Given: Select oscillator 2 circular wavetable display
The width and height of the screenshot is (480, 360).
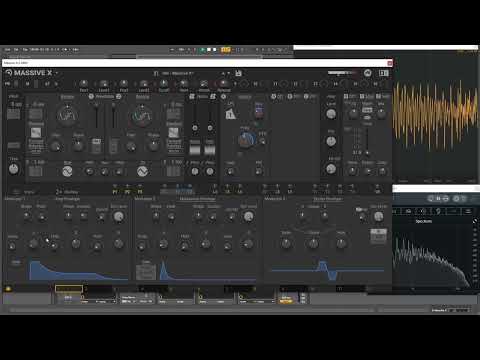Looking at the screenshot, I should tap(142, 115).
